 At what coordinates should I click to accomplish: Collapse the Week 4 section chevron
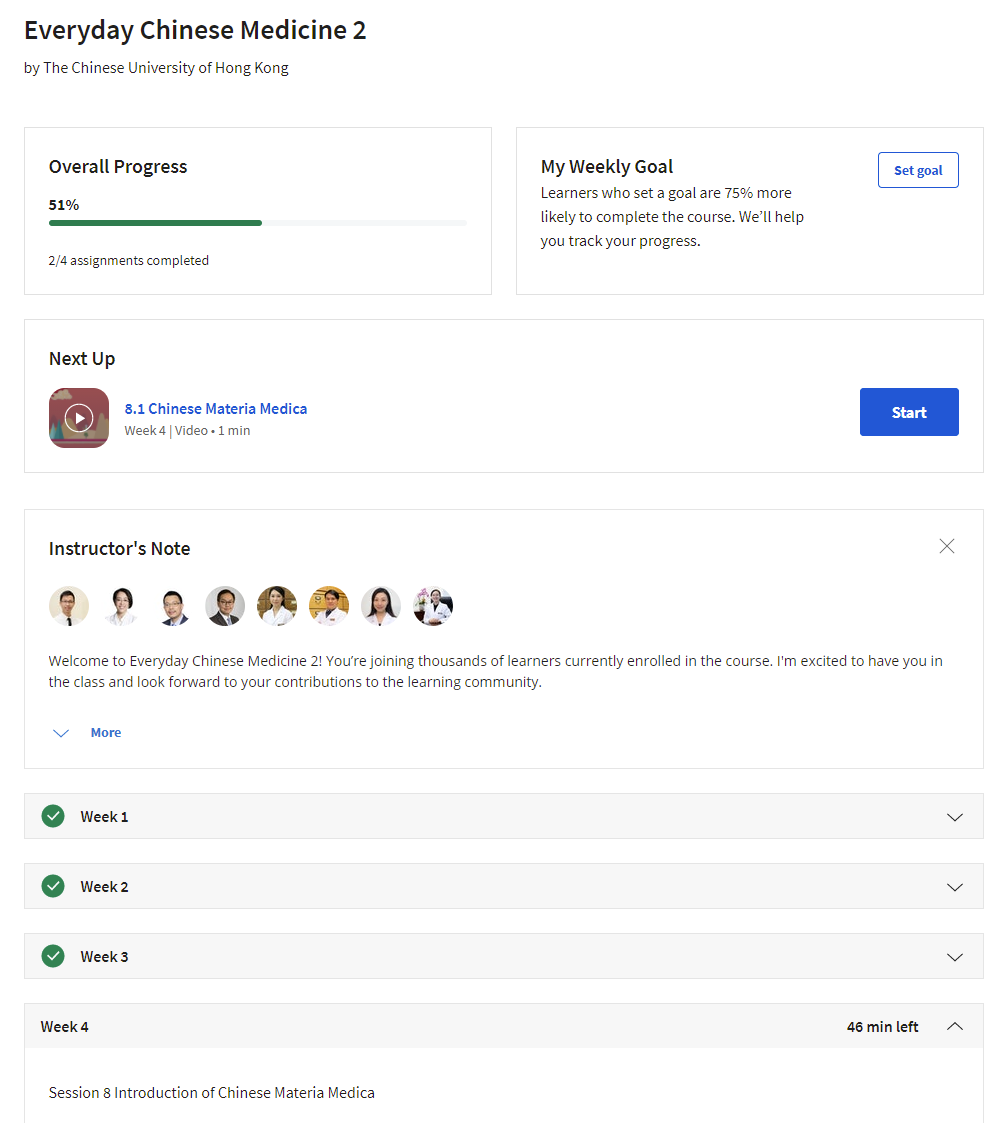[x=955, y=1026]
